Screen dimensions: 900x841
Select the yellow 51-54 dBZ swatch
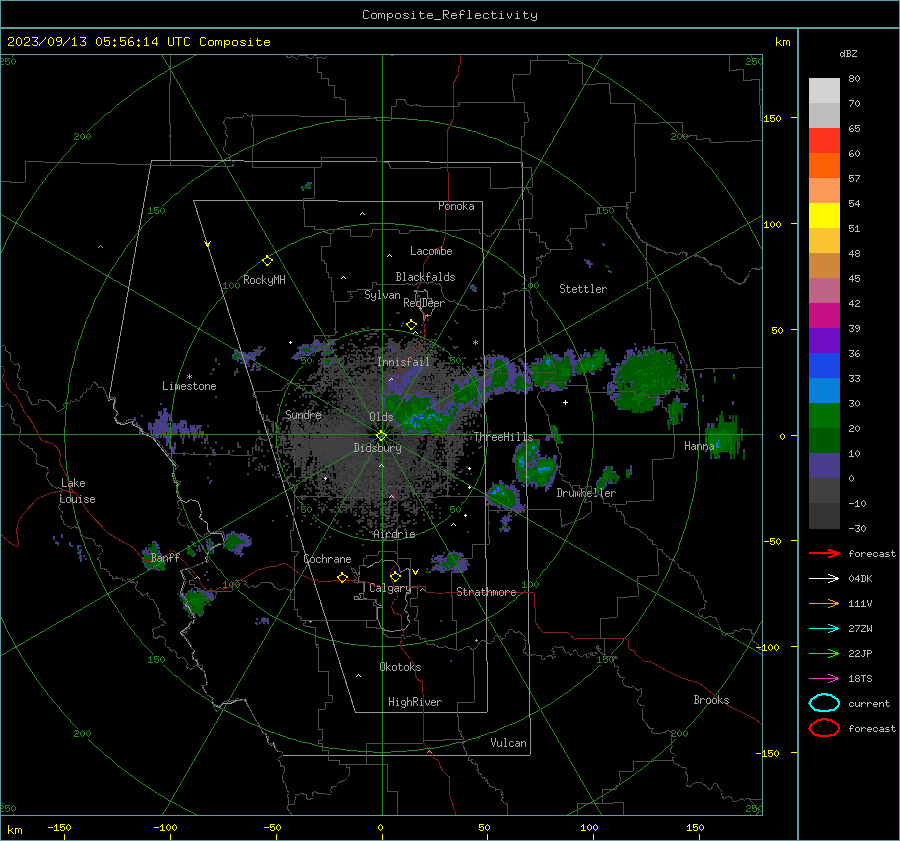click(x=824, y=216)
